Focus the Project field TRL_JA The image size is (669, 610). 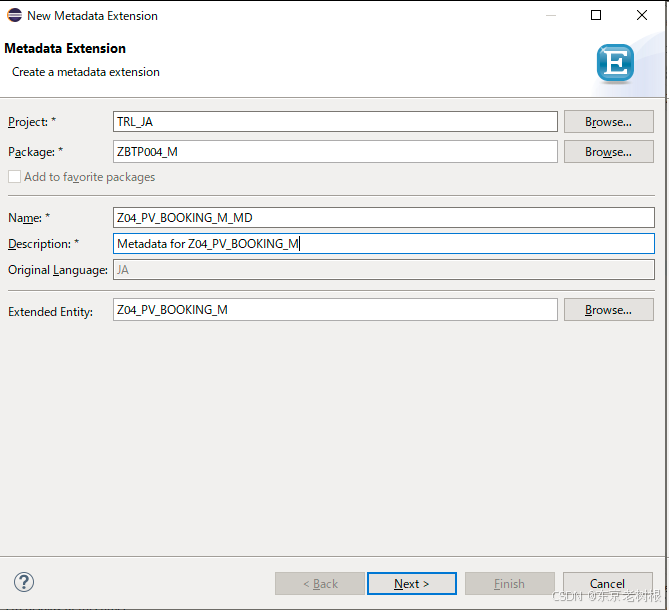coord(335,122)
